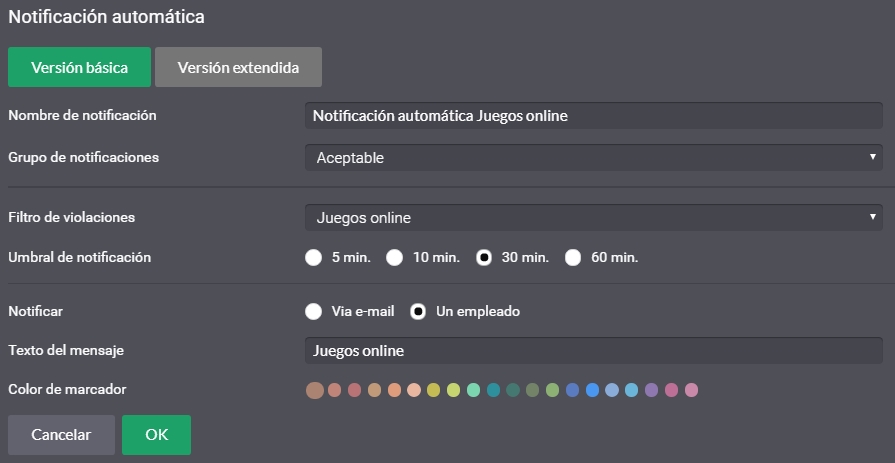Confirm with the green OK button
Screen dimensions: 895x463
(x=156, y=435)
